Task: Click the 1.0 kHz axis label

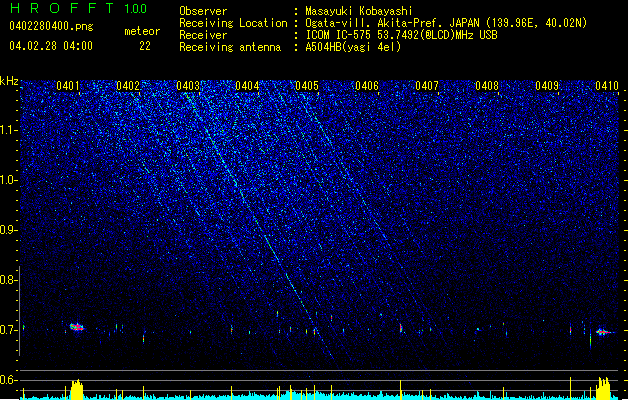Action: [x=9, y=180]
